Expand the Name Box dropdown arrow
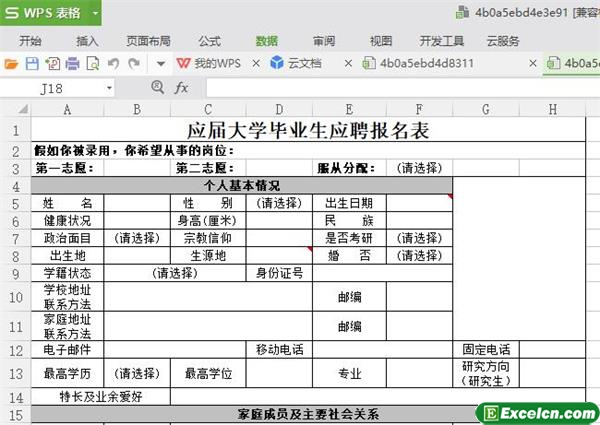600x425 pixels. 109,88
